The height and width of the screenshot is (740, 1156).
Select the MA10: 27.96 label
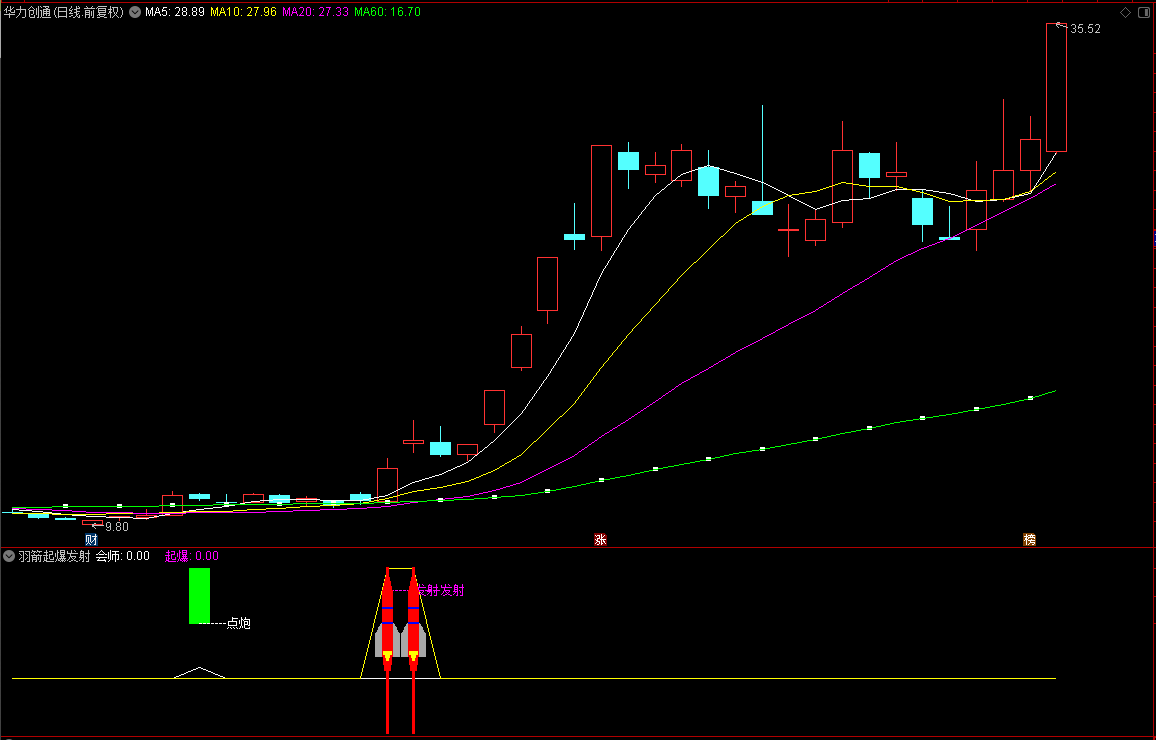click(x=243, y=12)
